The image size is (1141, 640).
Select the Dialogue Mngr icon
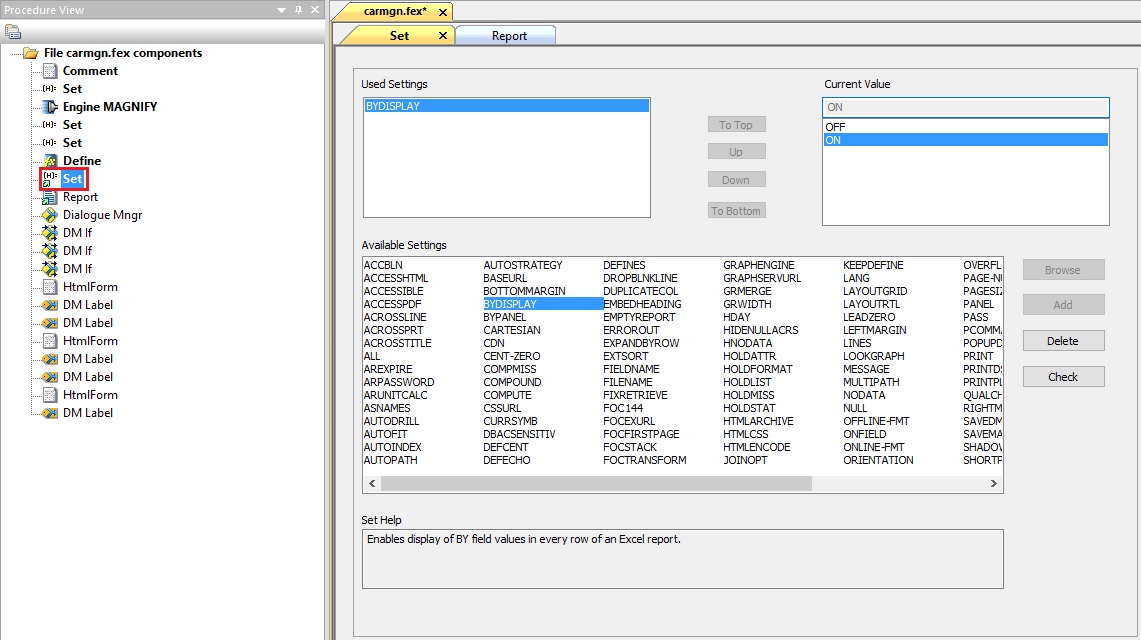(50, 215)
